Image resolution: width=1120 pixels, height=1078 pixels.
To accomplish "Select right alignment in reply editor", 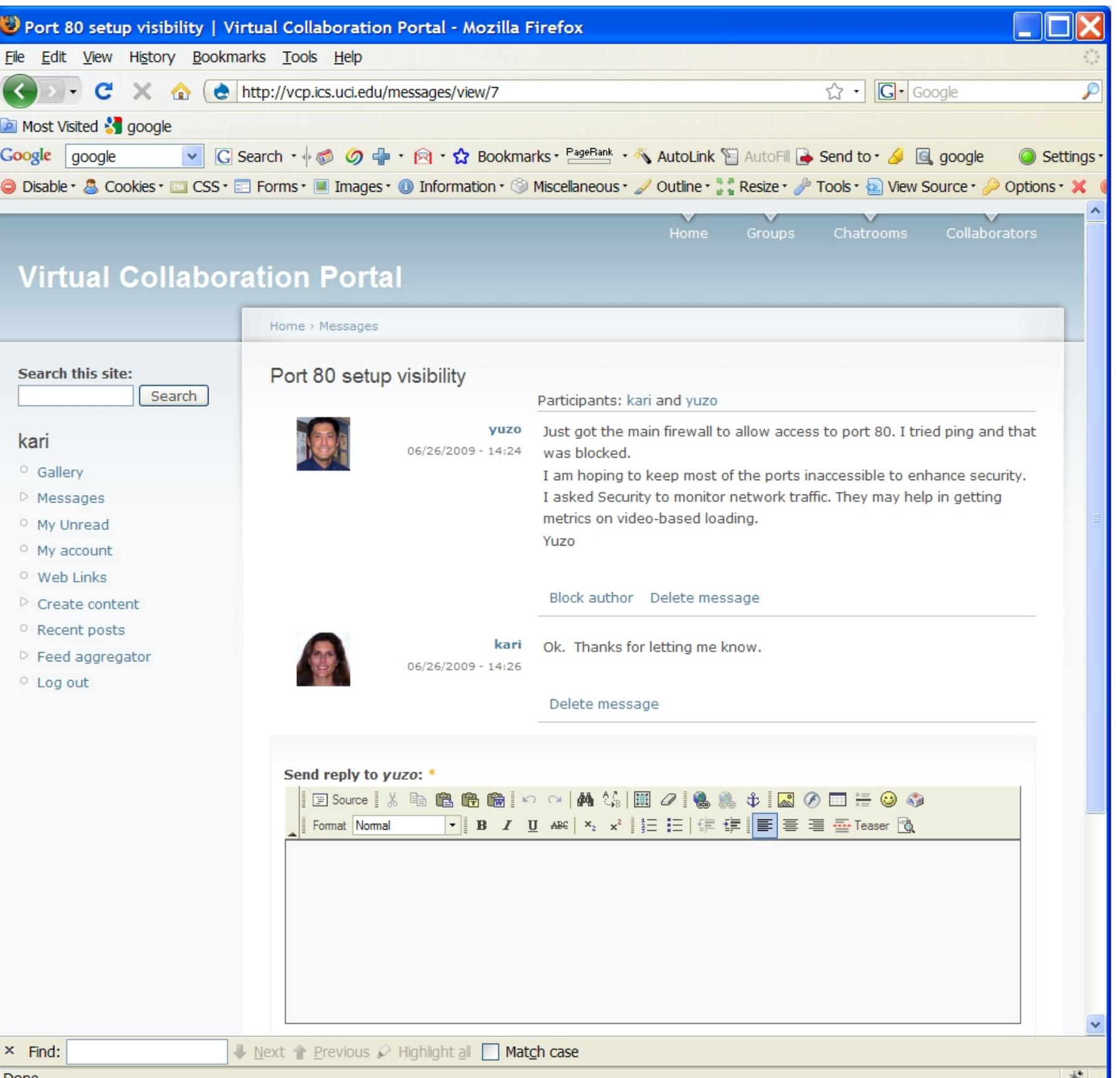I will (816, 826).
